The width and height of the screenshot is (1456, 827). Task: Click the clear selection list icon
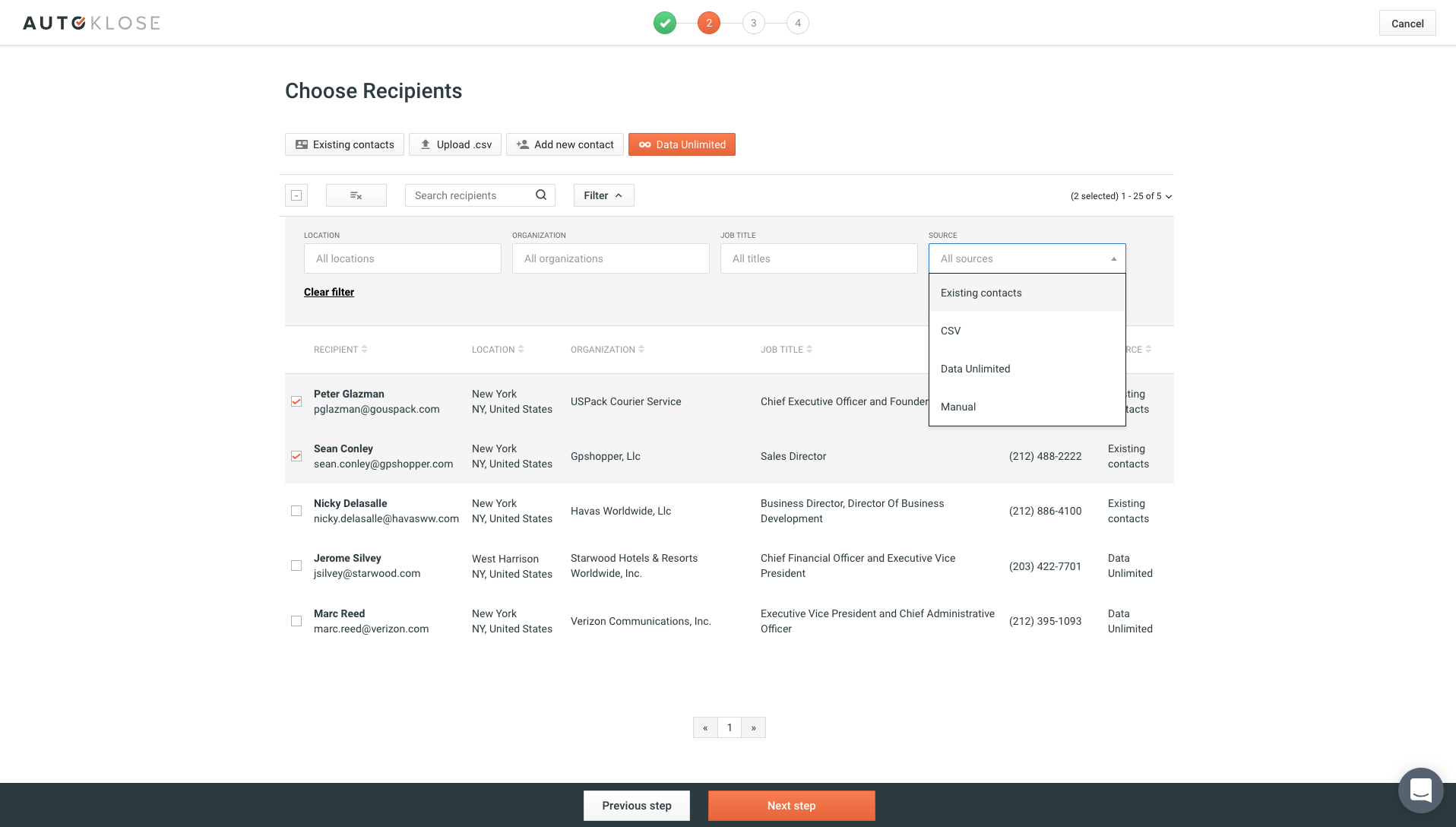click(x=356, y=195)
